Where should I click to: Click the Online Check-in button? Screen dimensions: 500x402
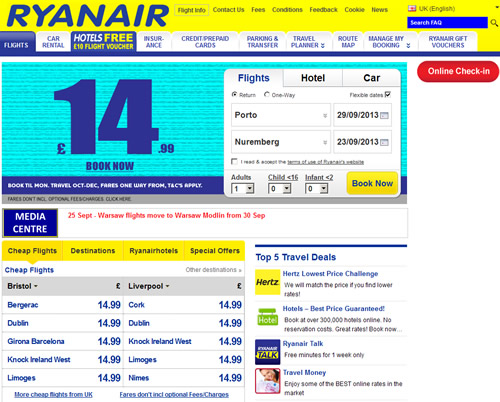(458, 71)
